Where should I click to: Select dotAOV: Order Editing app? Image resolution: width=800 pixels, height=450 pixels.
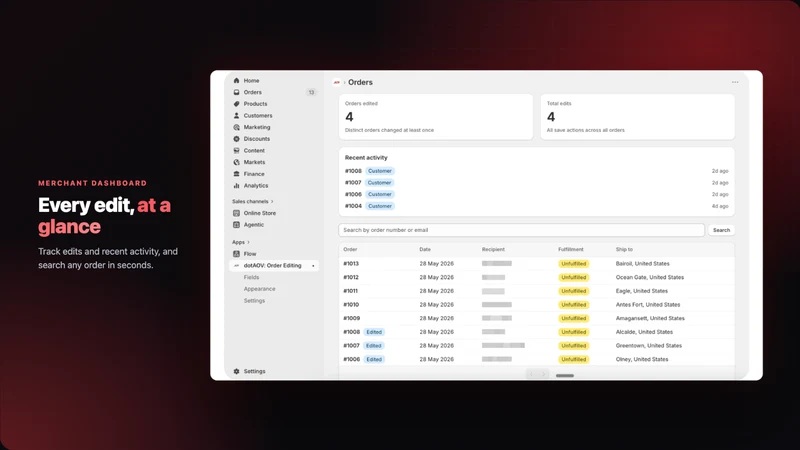274,265
